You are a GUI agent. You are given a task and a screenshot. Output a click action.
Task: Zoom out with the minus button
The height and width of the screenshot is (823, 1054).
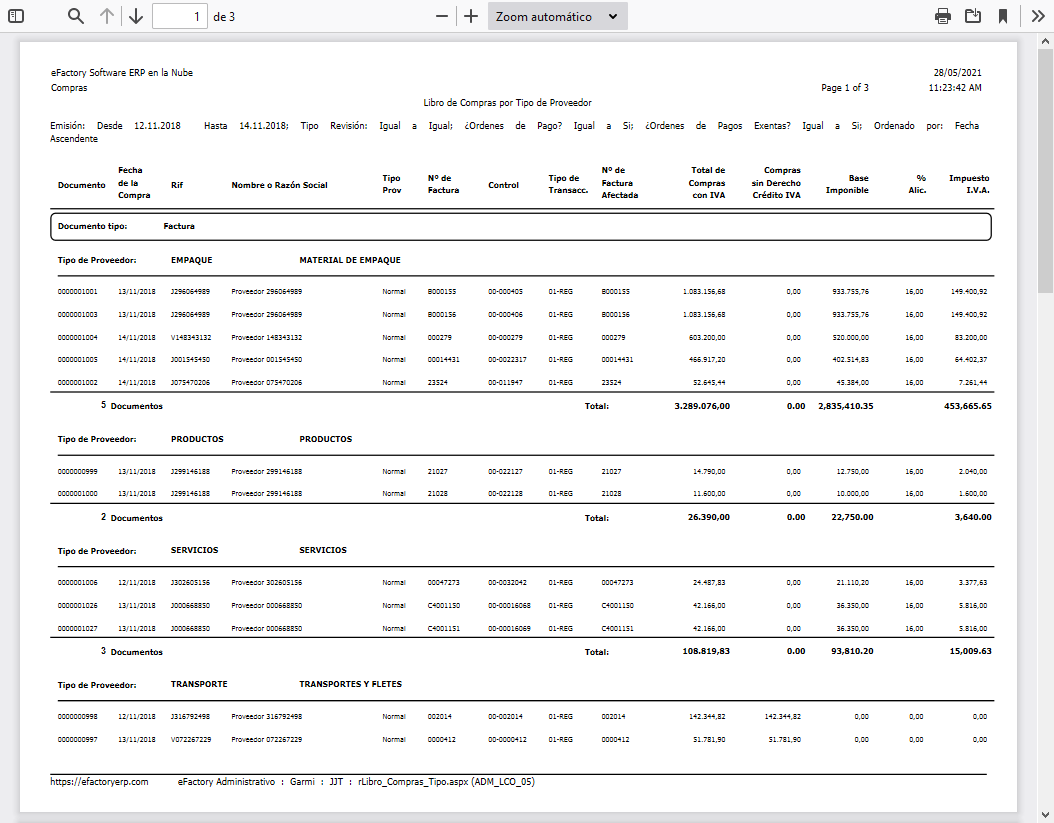[442, 16]
